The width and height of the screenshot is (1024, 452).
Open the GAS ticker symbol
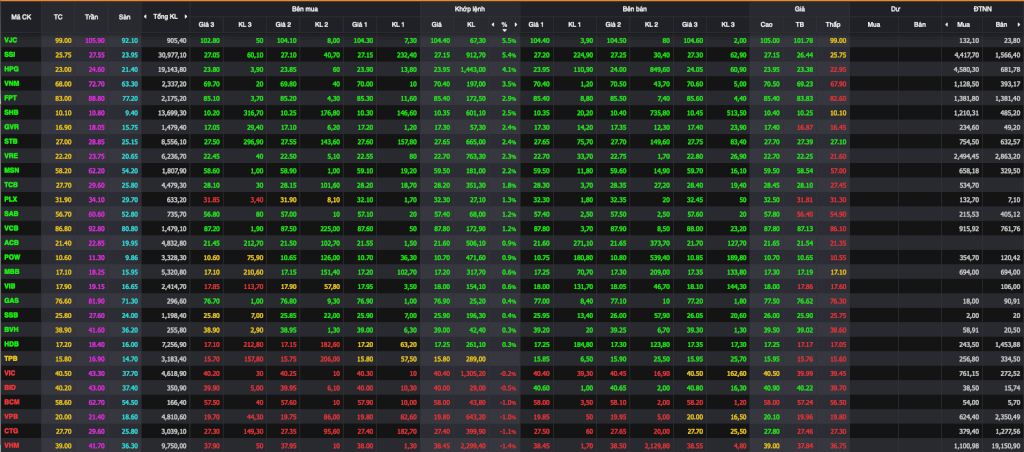11,299
